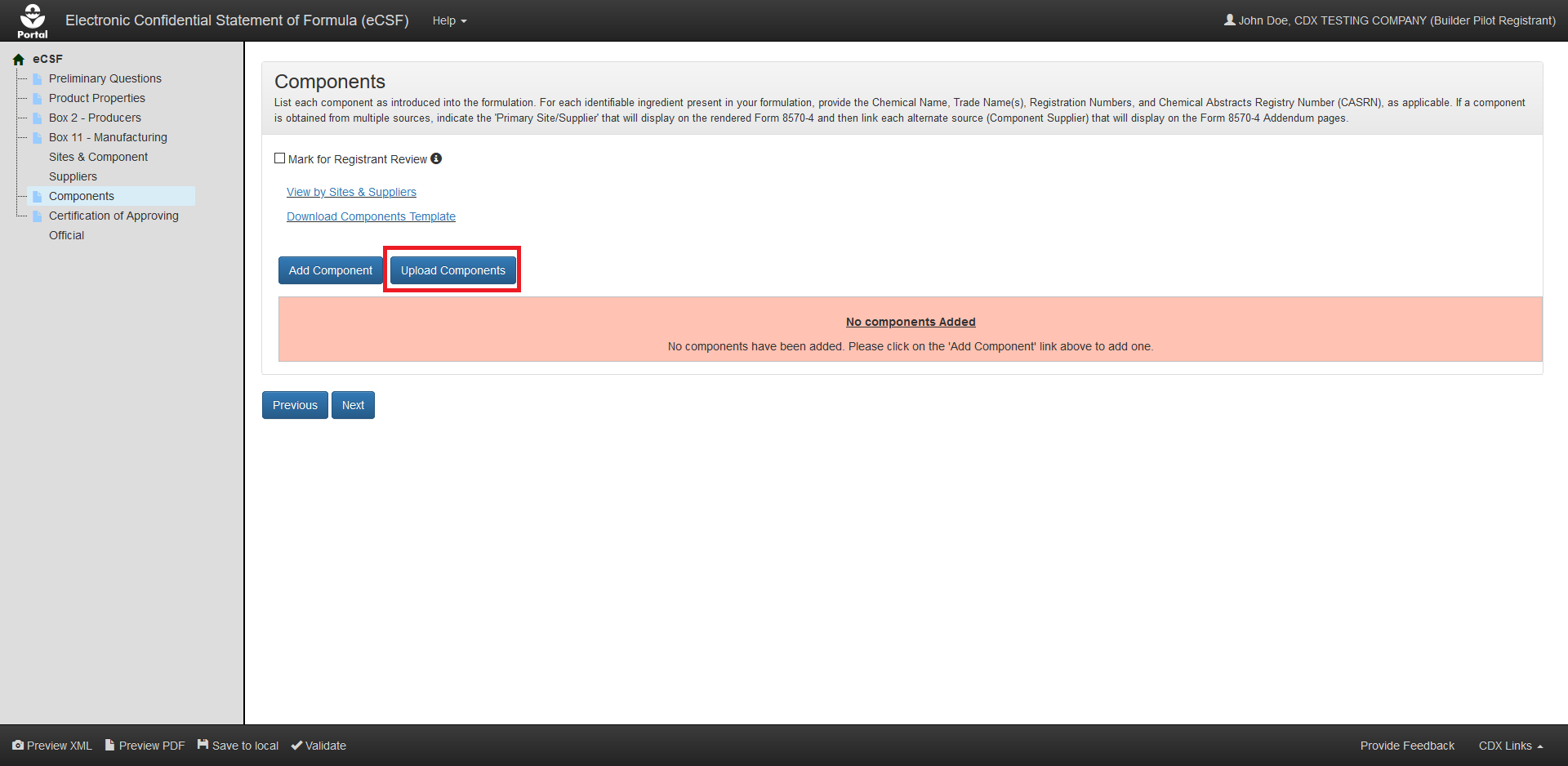Click the Portal logo icon
Screen dimensions: 1568x766
(x=33, y=20)
